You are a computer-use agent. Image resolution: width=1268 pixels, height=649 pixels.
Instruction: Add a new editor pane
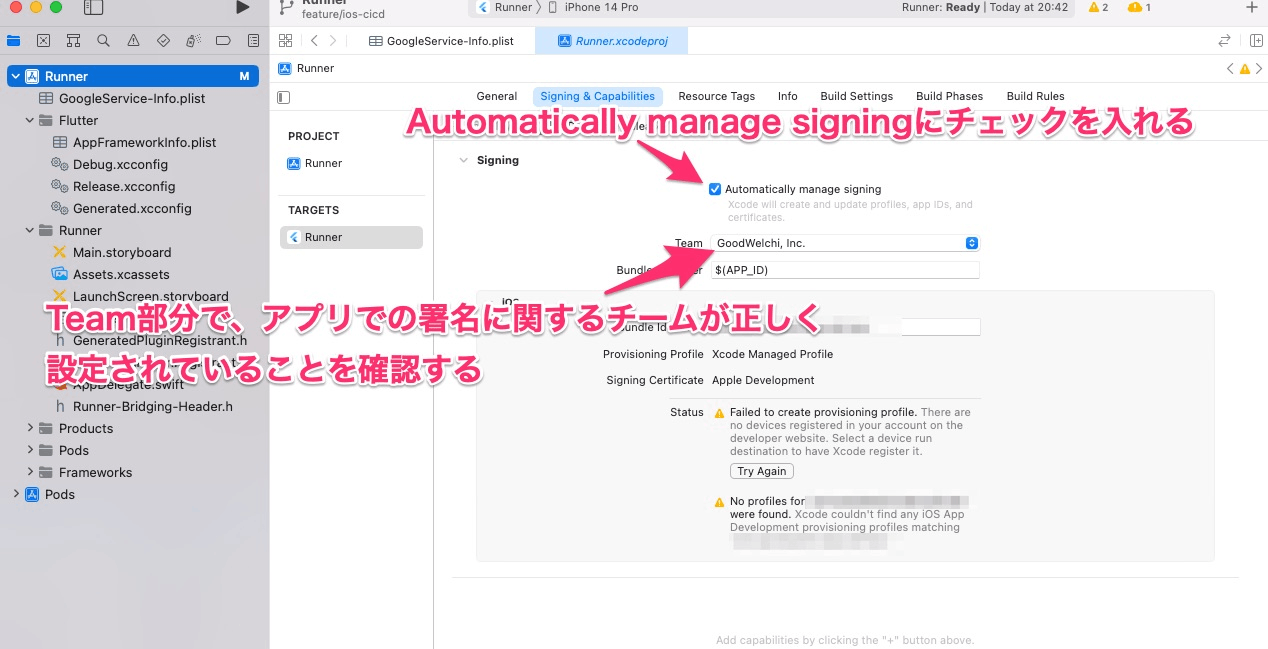click(x=1256, y=41)
